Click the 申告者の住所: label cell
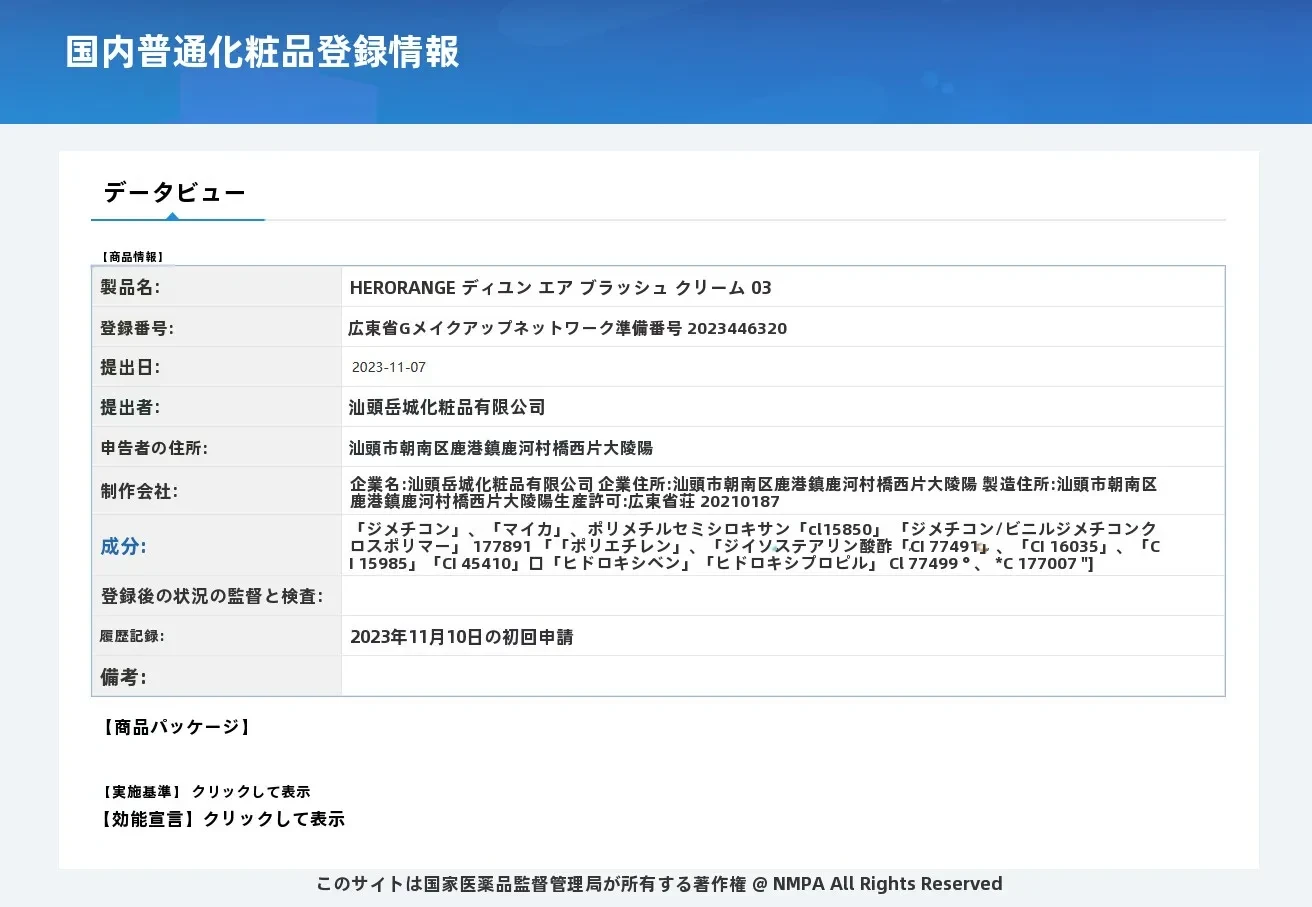 coord(217,447)
